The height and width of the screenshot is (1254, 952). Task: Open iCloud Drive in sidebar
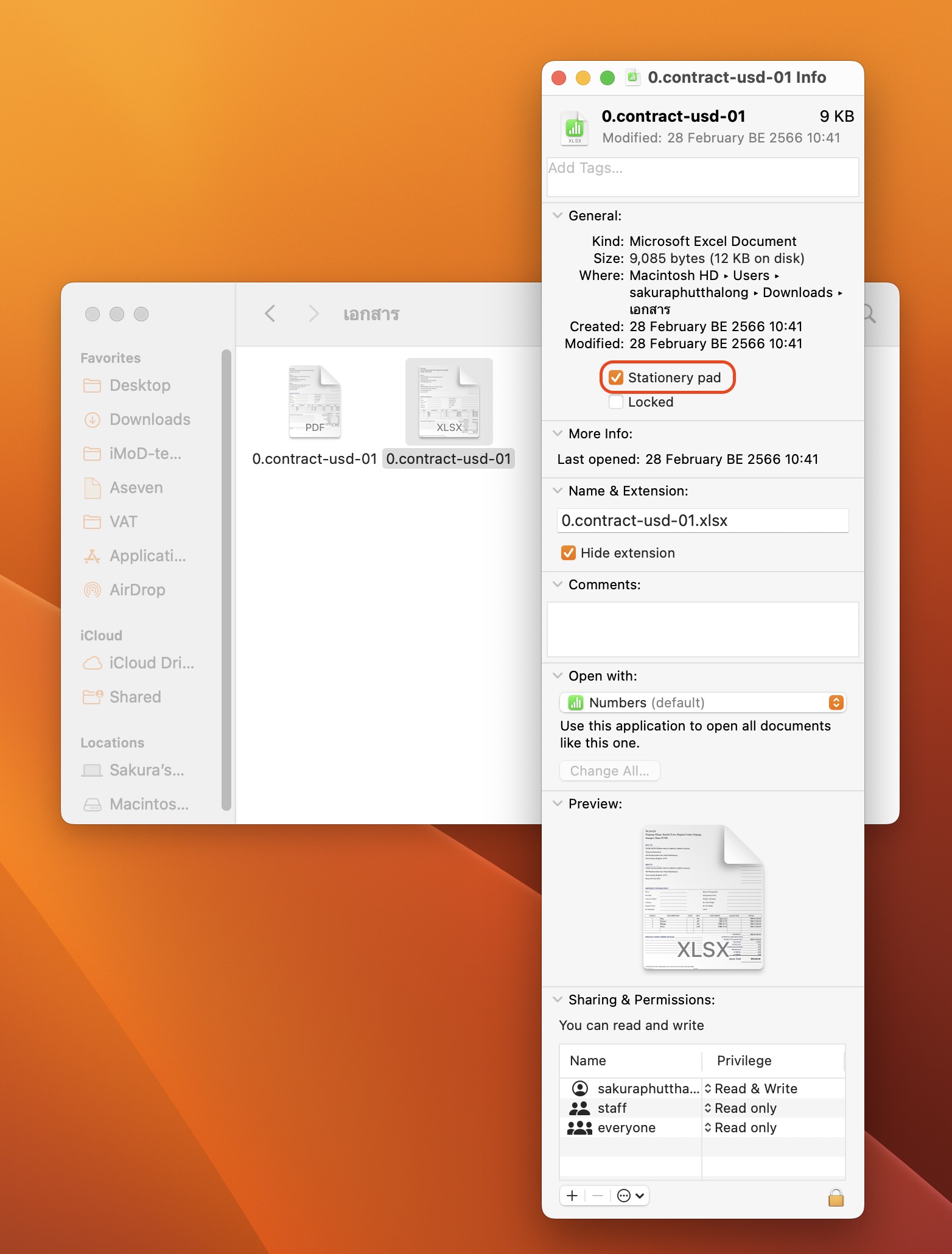151,663
